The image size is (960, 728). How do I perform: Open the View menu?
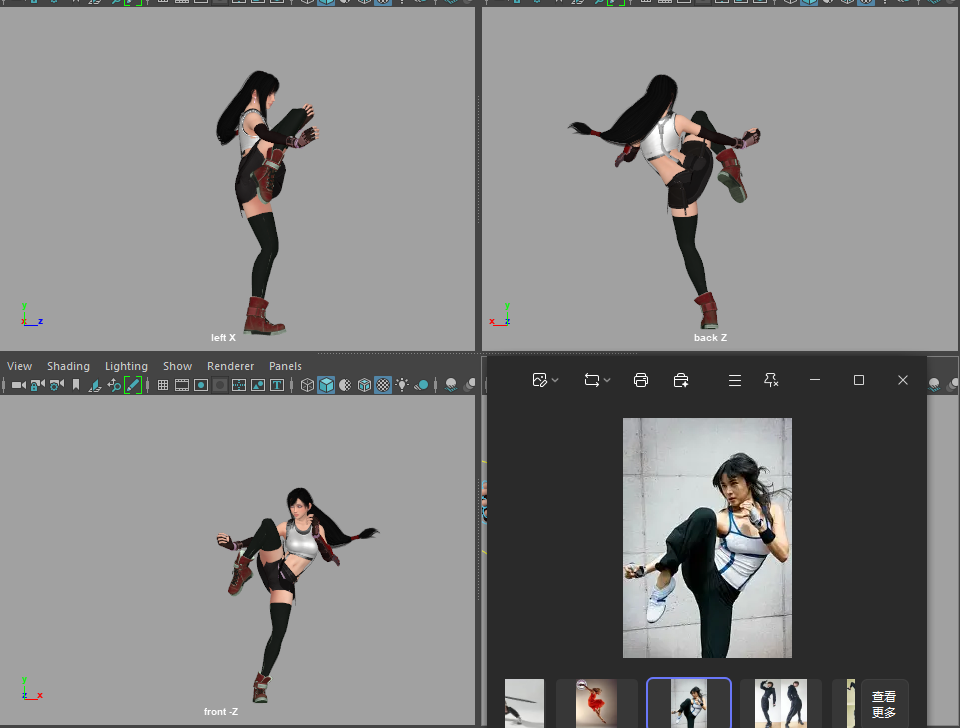[20, 366]
